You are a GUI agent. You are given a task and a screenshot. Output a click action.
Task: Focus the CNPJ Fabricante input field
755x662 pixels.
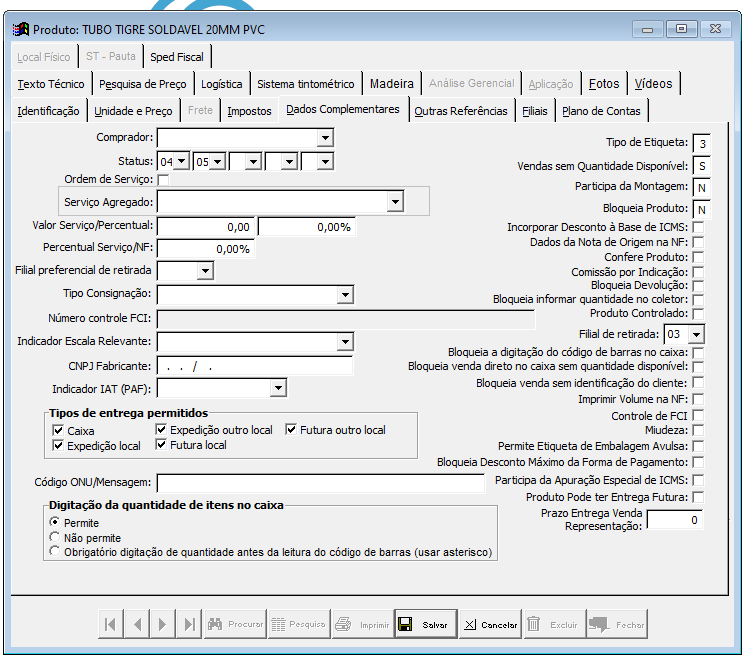click(255, 366)
